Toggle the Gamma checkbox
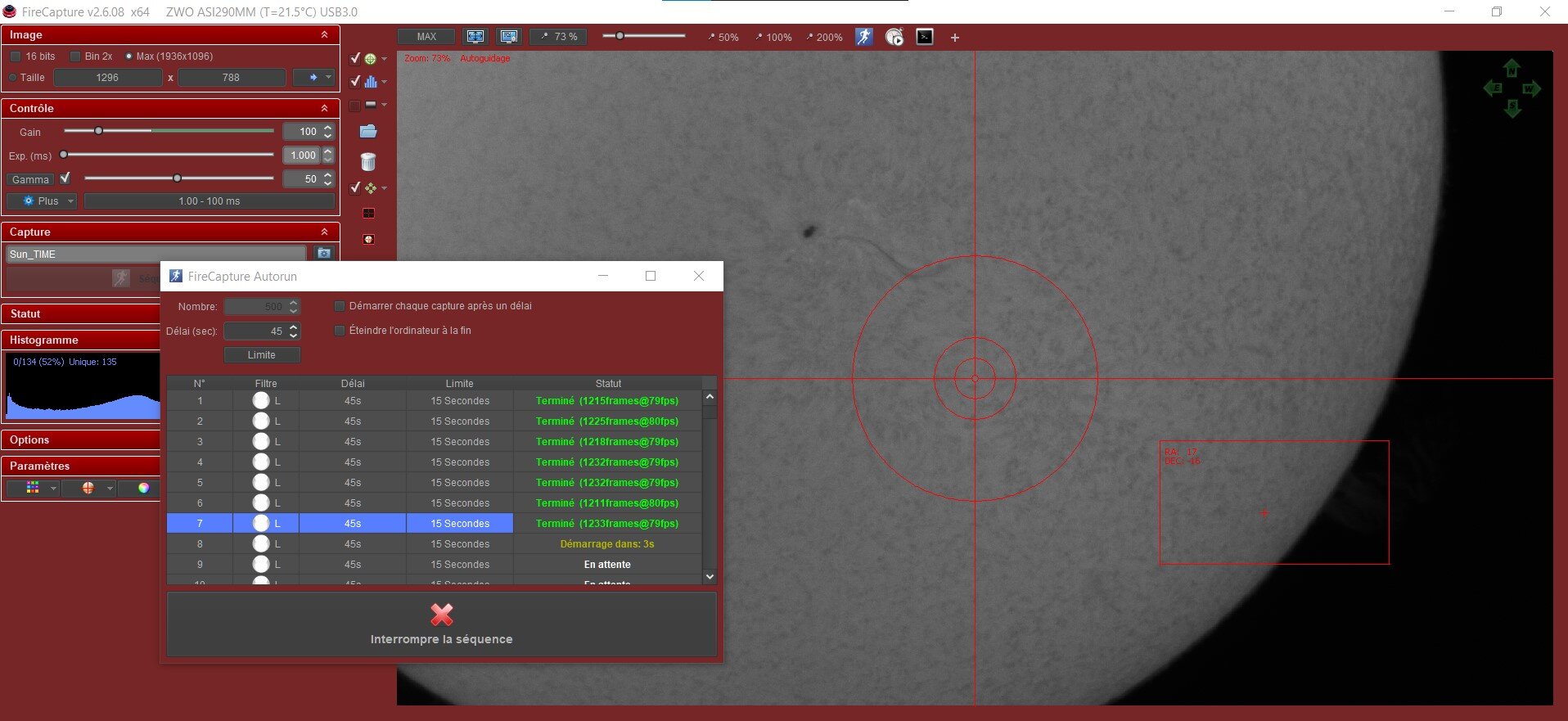Viewport: 1568px width, 721px height. pos(65,178)
